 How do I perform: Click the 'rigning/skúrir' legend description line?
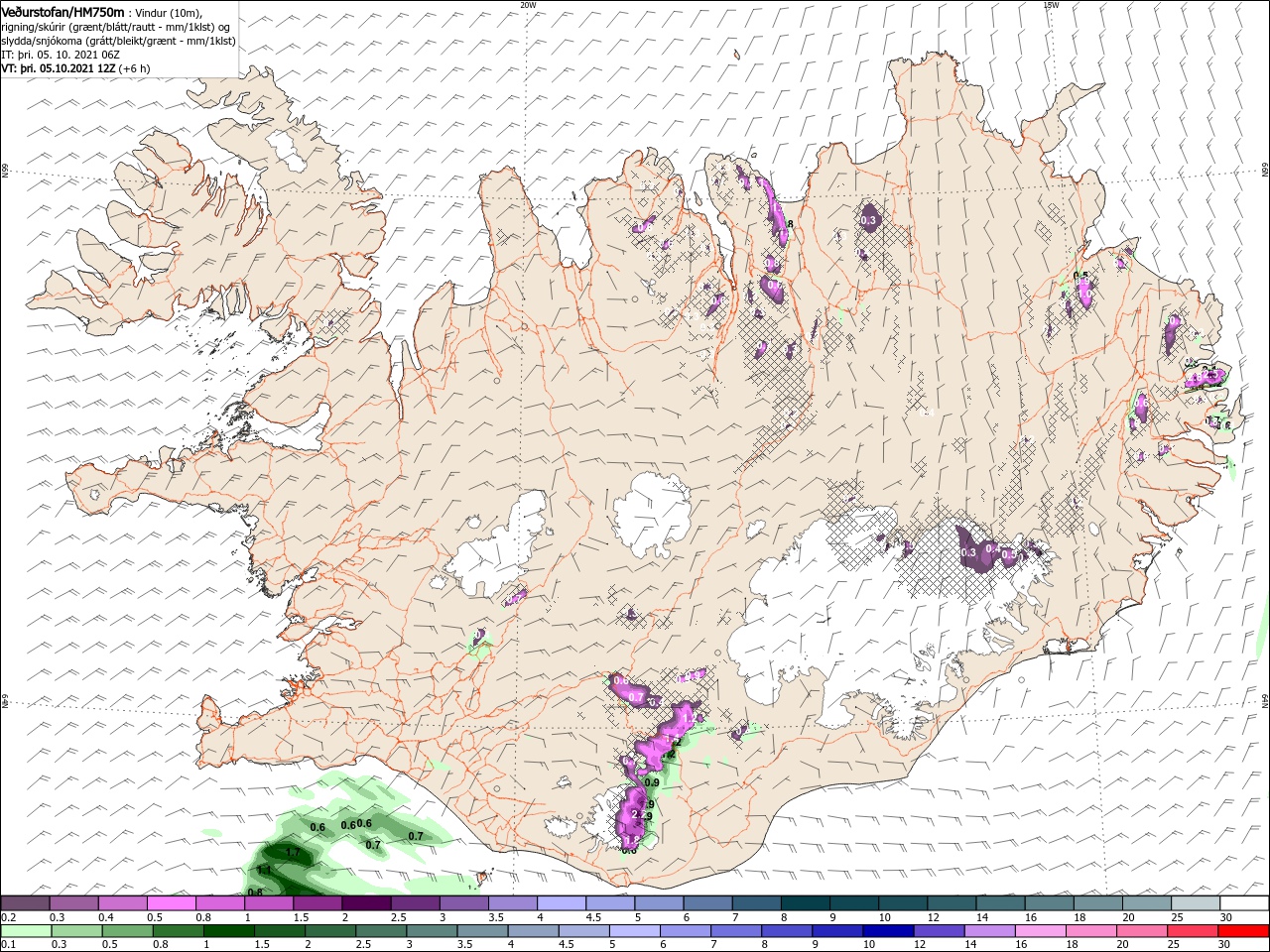115,27
